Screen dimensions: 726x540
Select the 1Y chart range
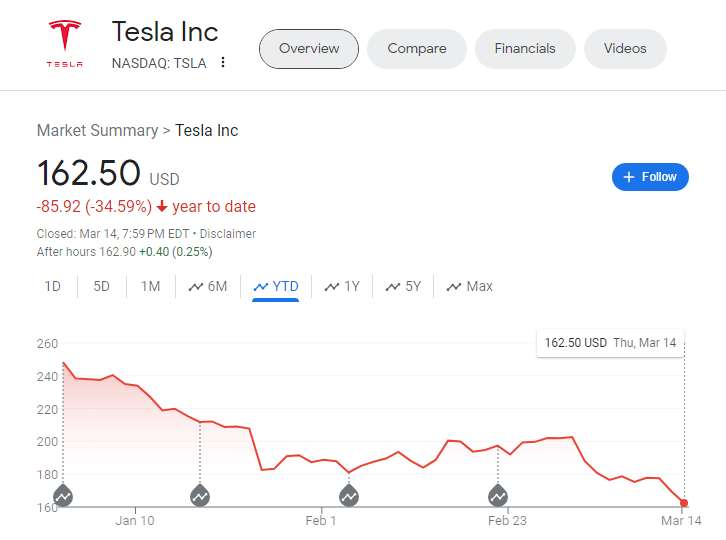(342, 286)
